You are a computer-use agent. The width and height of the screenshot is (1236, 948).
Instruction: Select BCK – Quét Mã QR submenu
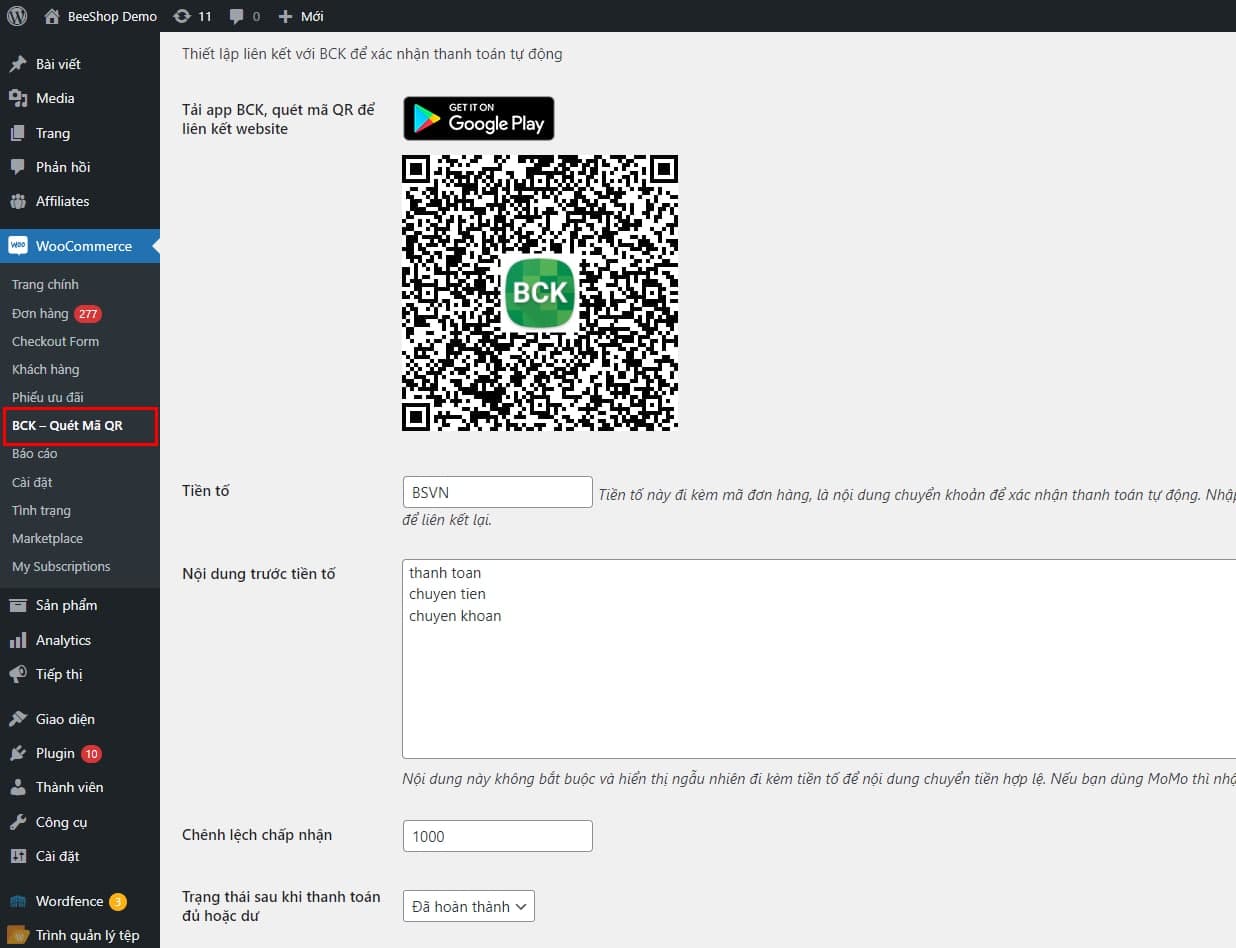67,425
